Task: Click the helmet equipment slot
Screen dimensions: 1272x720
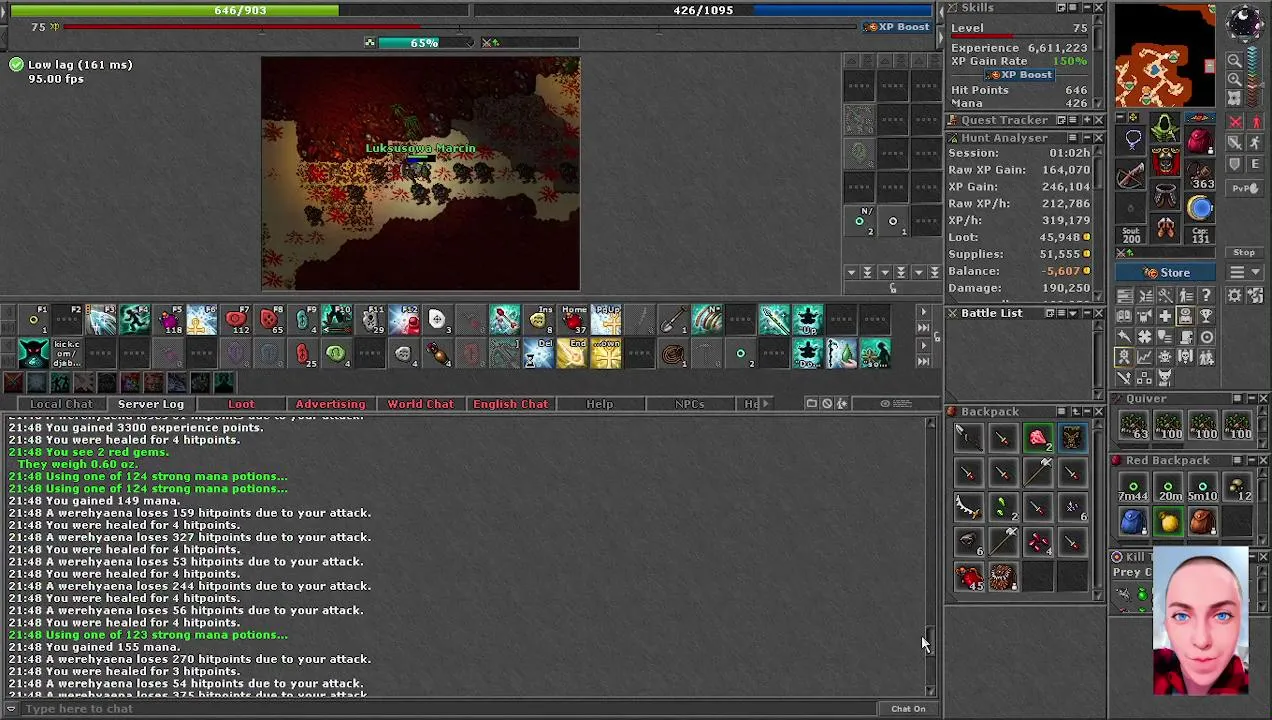Action: pos(1165,129)
